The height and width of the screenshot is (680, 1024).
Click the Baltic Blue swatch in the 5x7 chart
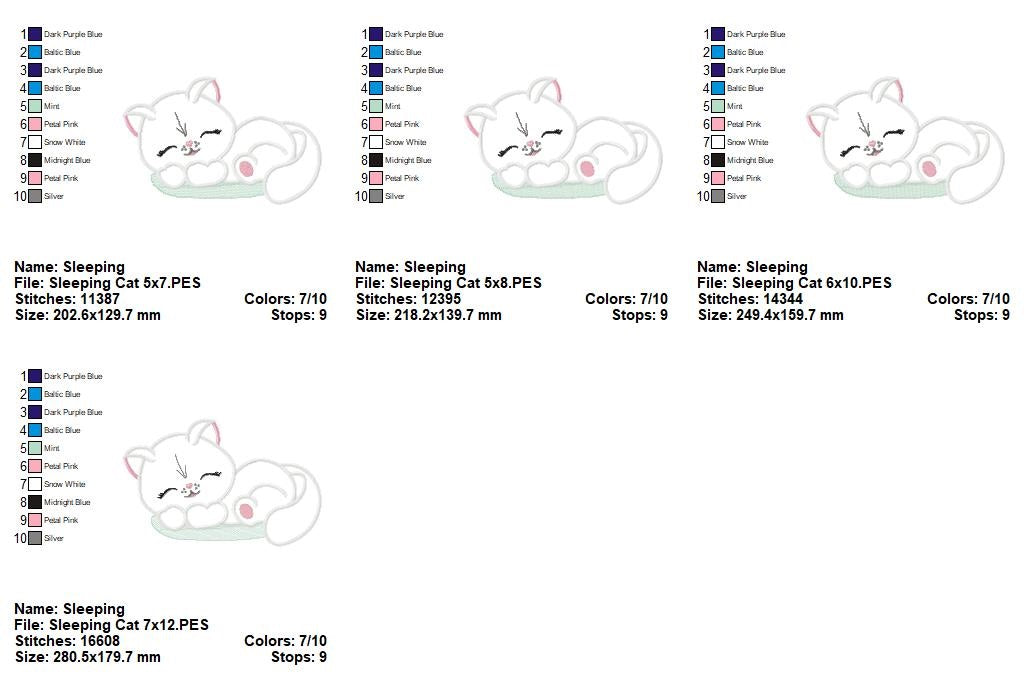pos(33,51)
